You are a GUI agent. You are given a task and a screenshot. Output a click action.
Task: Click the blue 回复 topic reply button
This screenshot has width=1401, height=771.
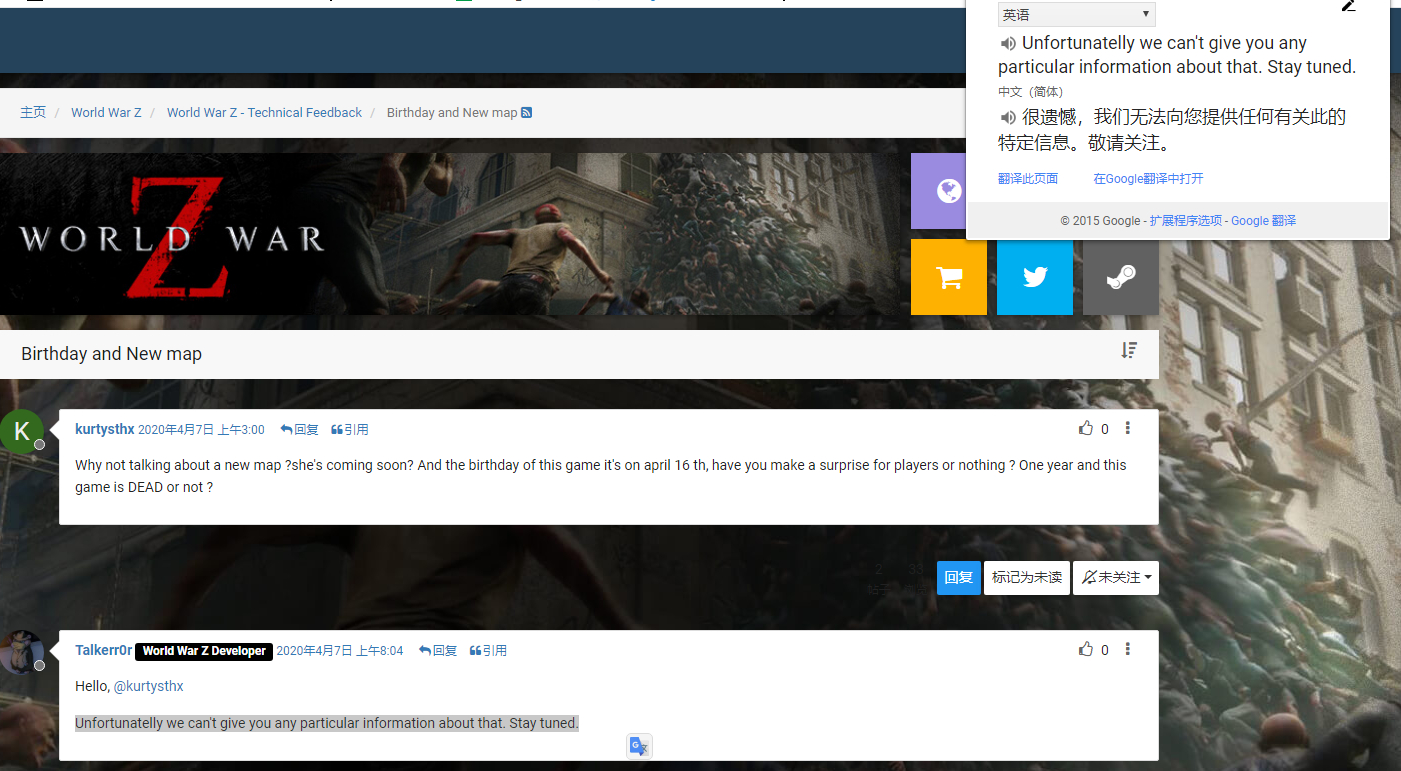point(959,578)
